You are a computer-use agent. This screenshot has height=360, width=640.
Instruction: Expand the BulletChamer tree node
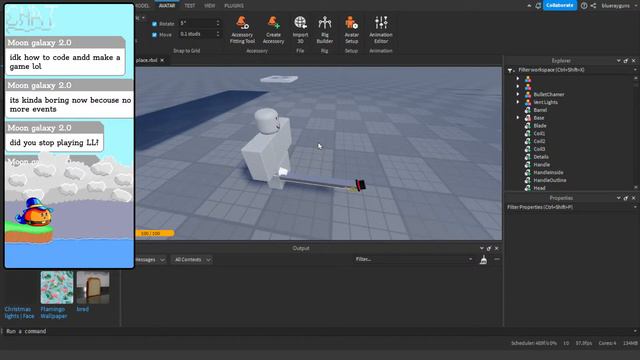(518, 94)
